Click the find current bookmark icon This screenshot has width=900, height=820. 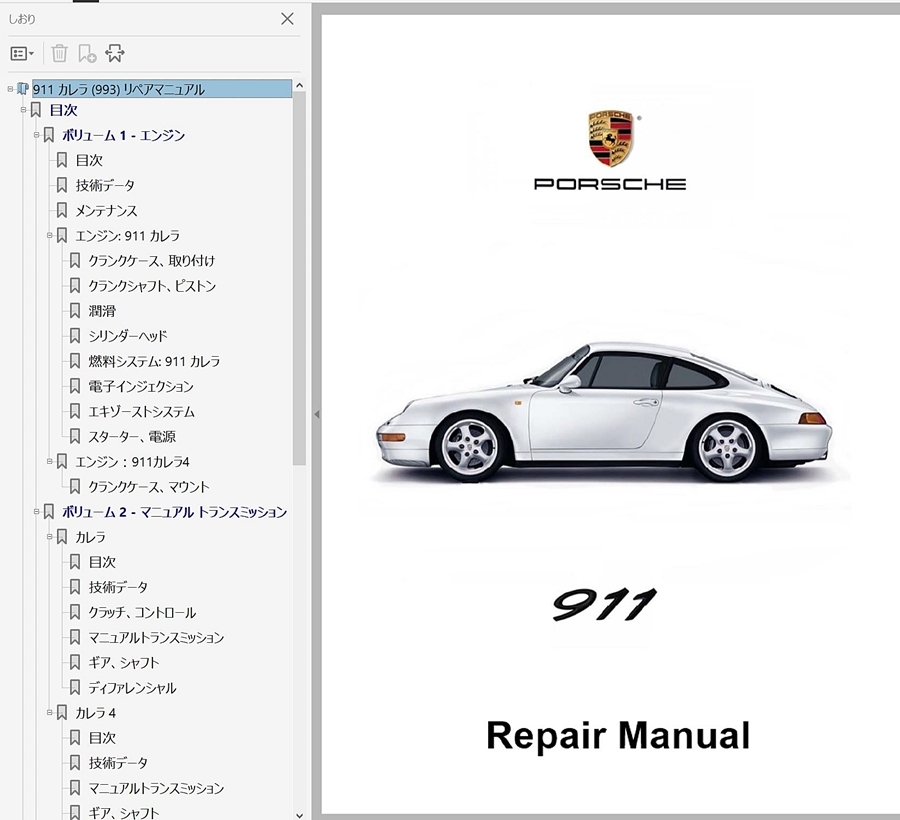click(x=115, y=54)
